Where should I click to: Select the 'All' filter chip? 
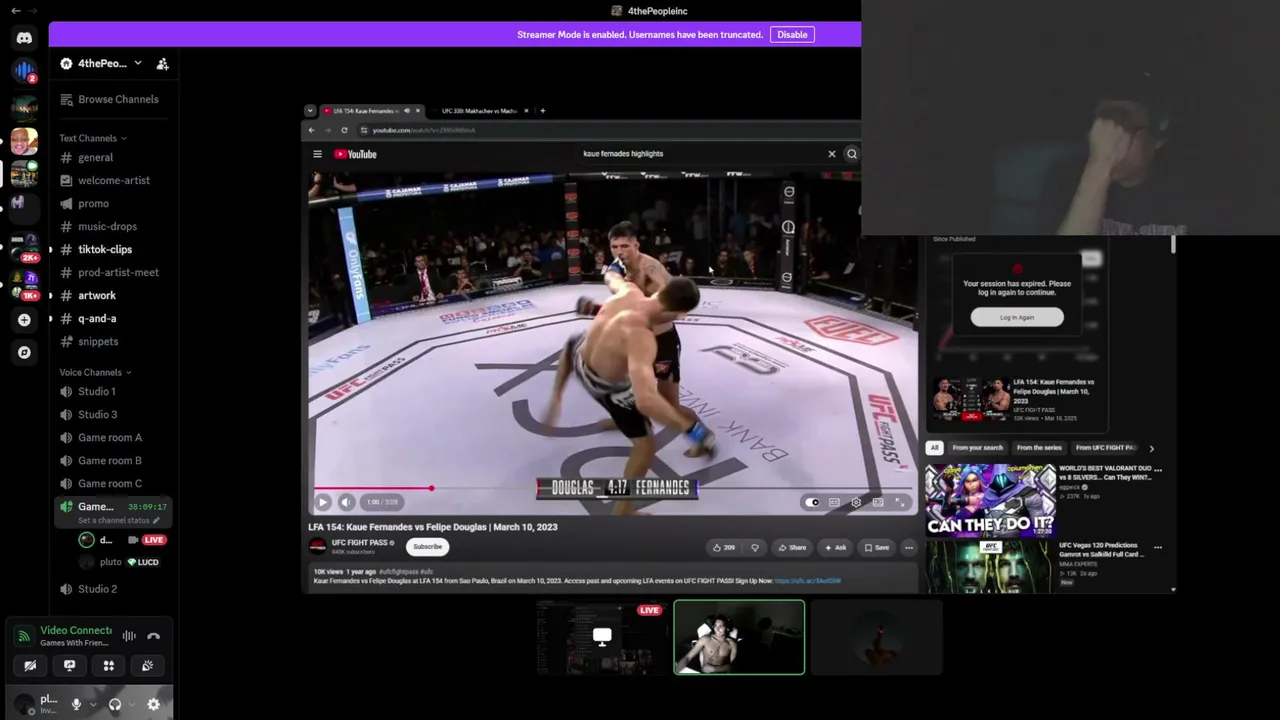pyautogui.click(x=934, y=448)
